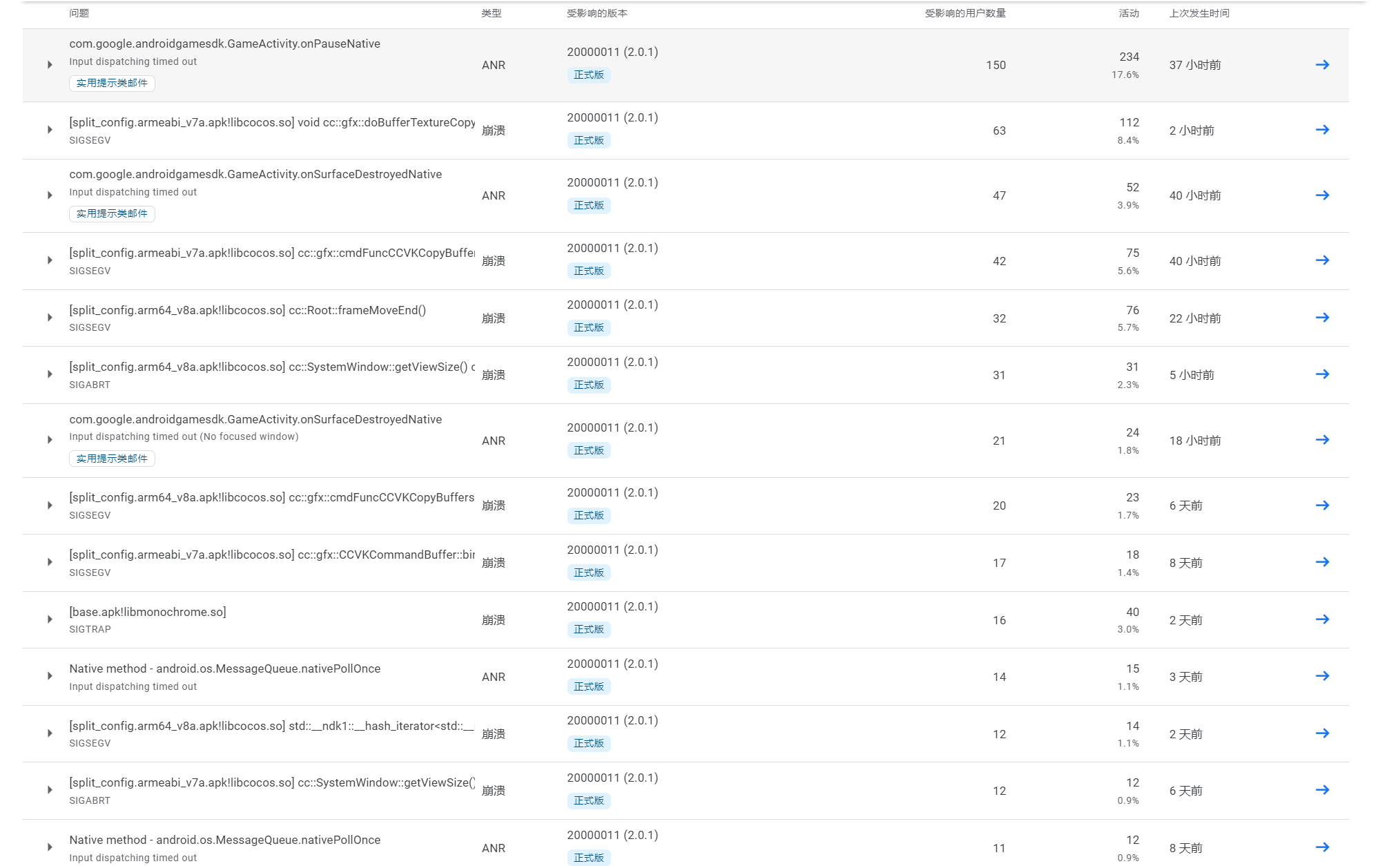
Task: Sort by 受影响的用户数量 column header
Action: (x=964, y=13)
